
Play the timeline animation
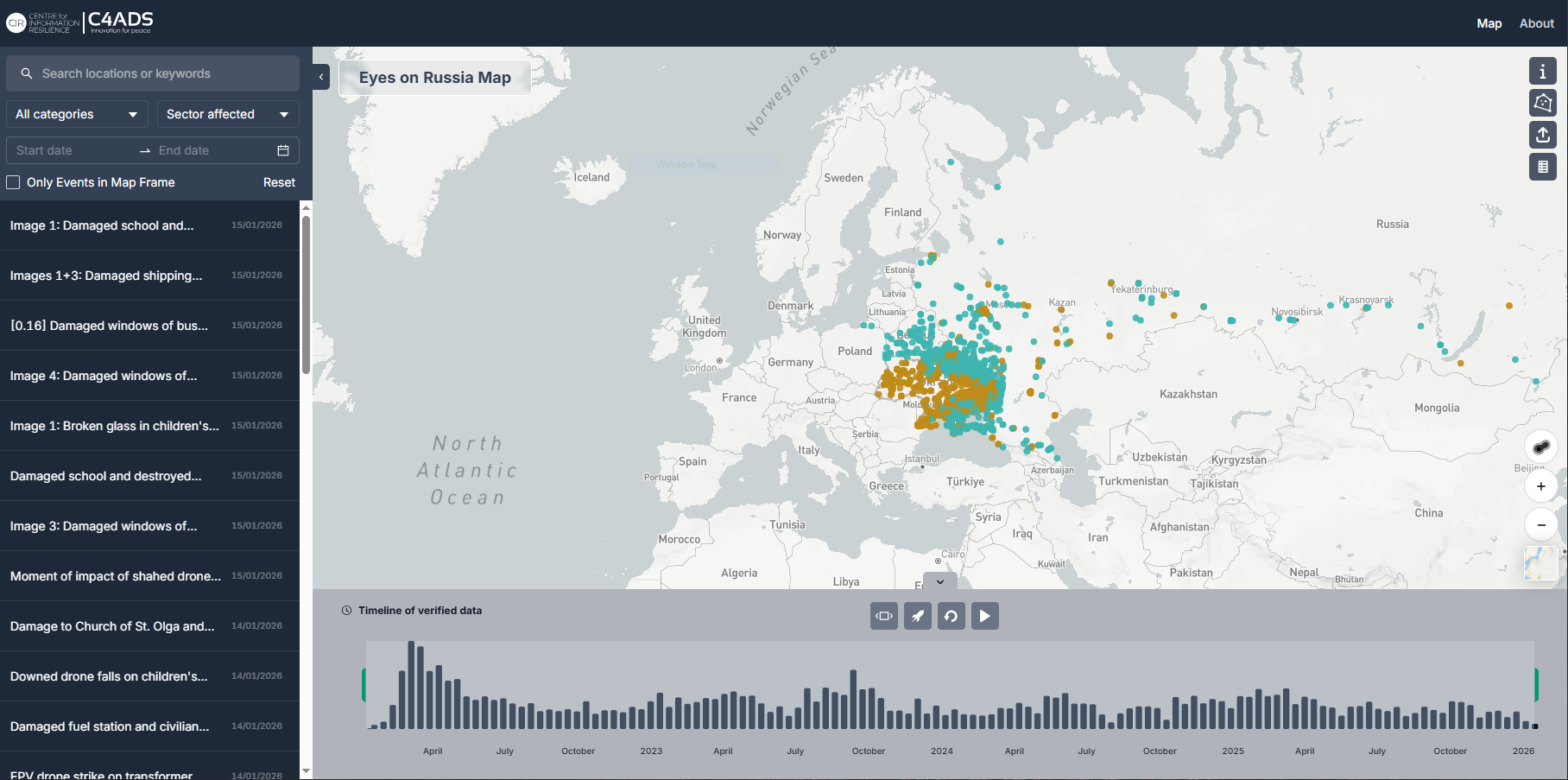click(x=984, y=616)
